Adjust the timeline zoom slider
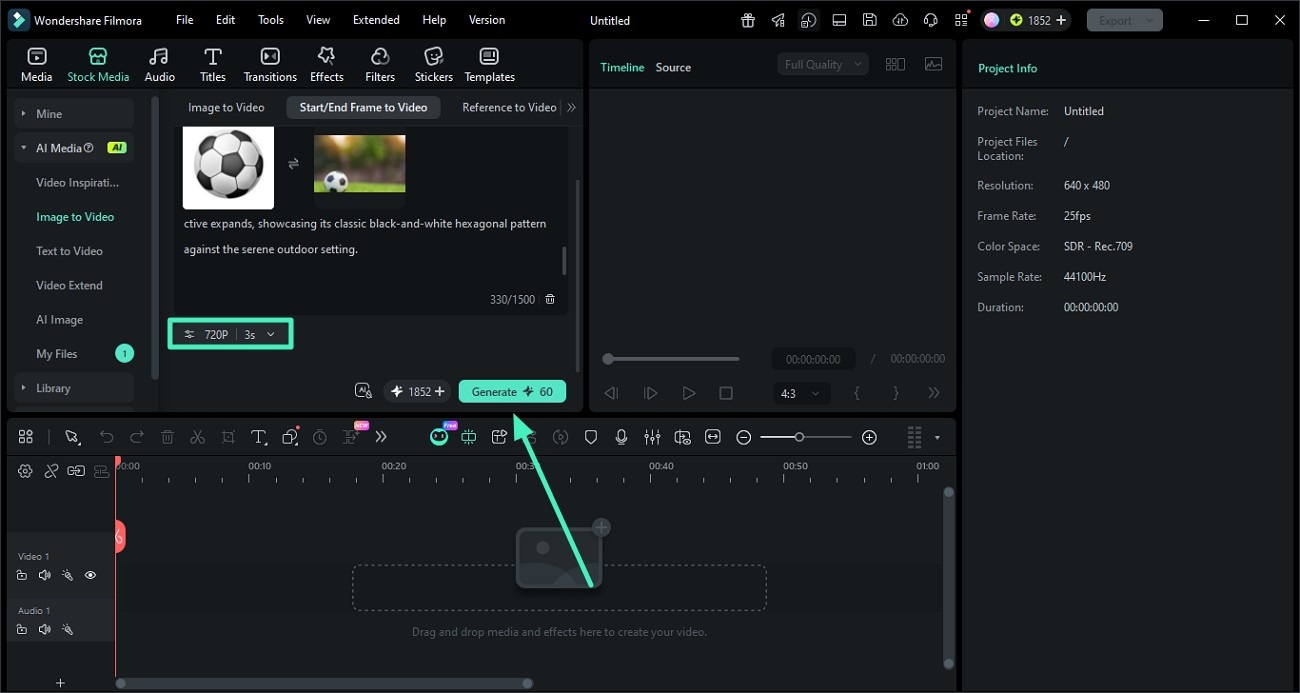Image resolution: width=1300 pixels, height=693 pixels. pos(801,437)
